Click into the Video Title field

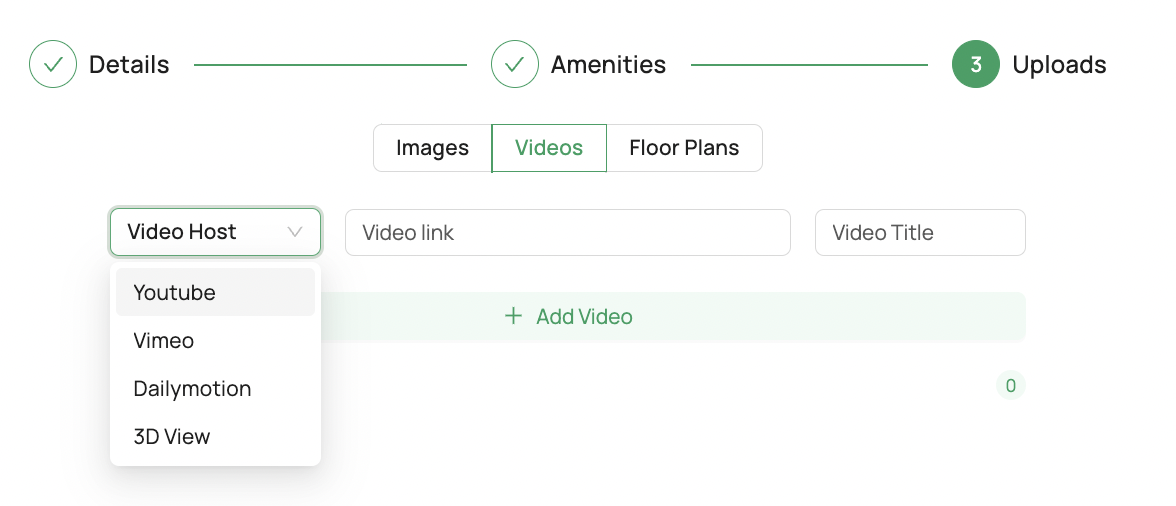point(920,232)
